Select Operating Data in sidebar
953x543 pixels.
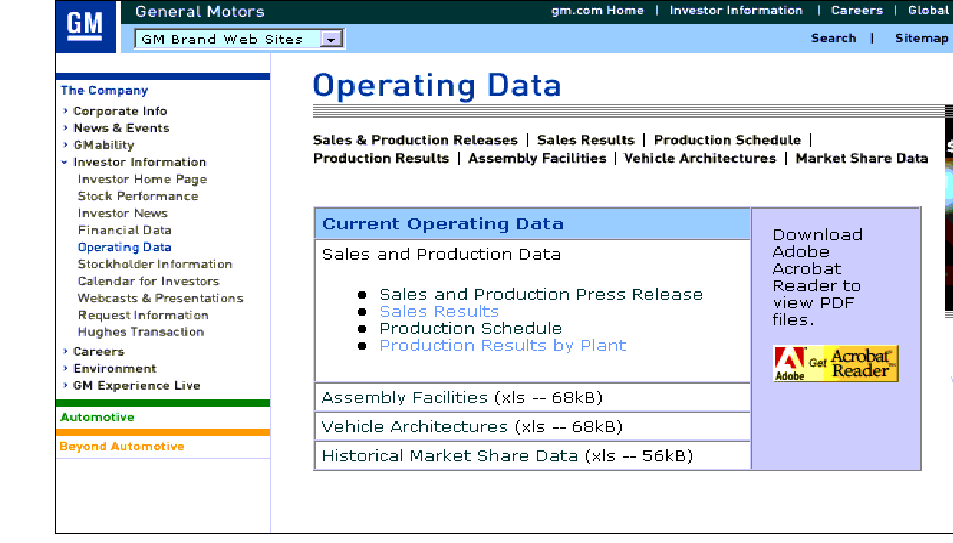(x=125, y=247)
